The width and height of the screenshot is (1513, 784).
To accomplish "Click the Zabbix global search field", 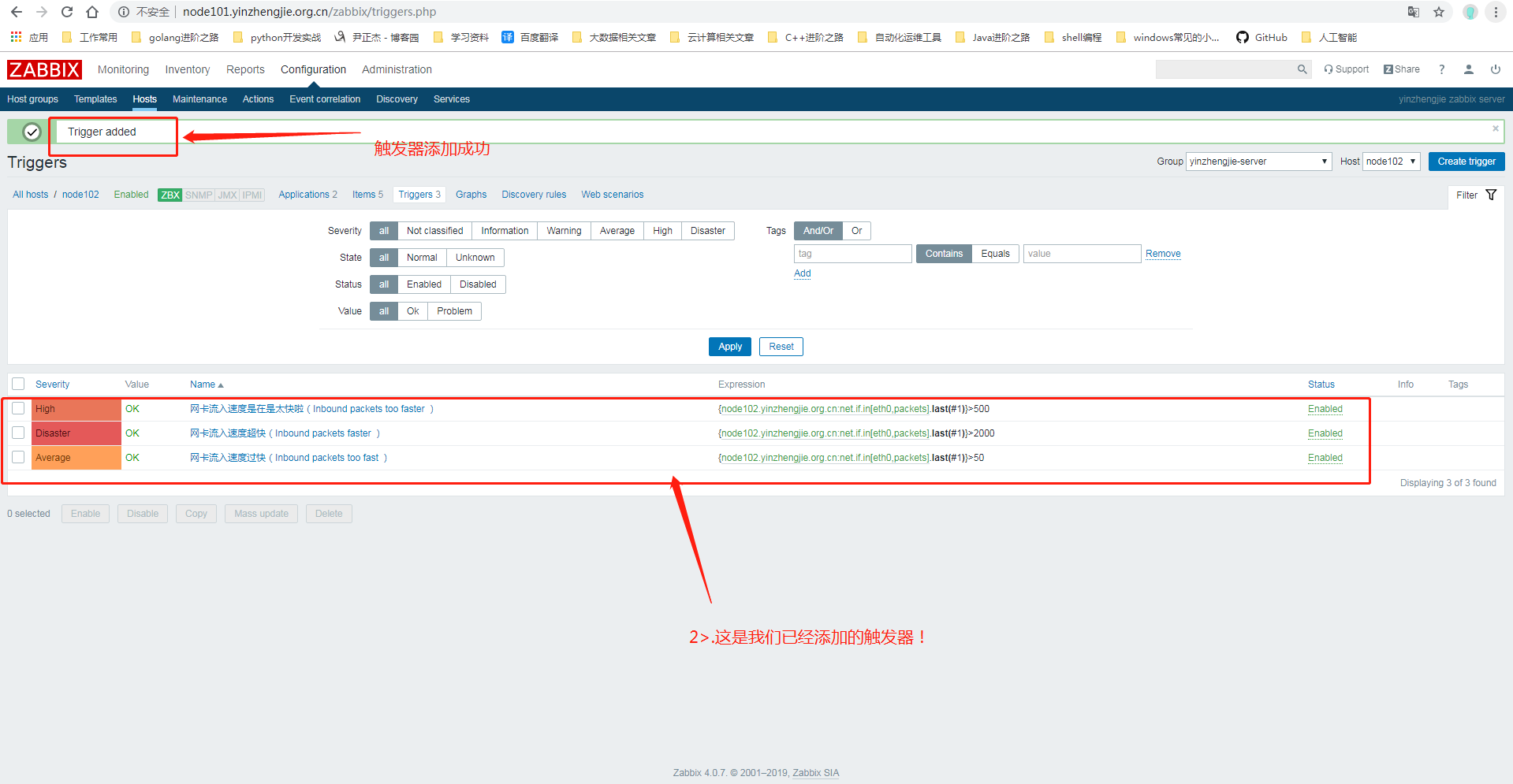I will click(1226, 69).
